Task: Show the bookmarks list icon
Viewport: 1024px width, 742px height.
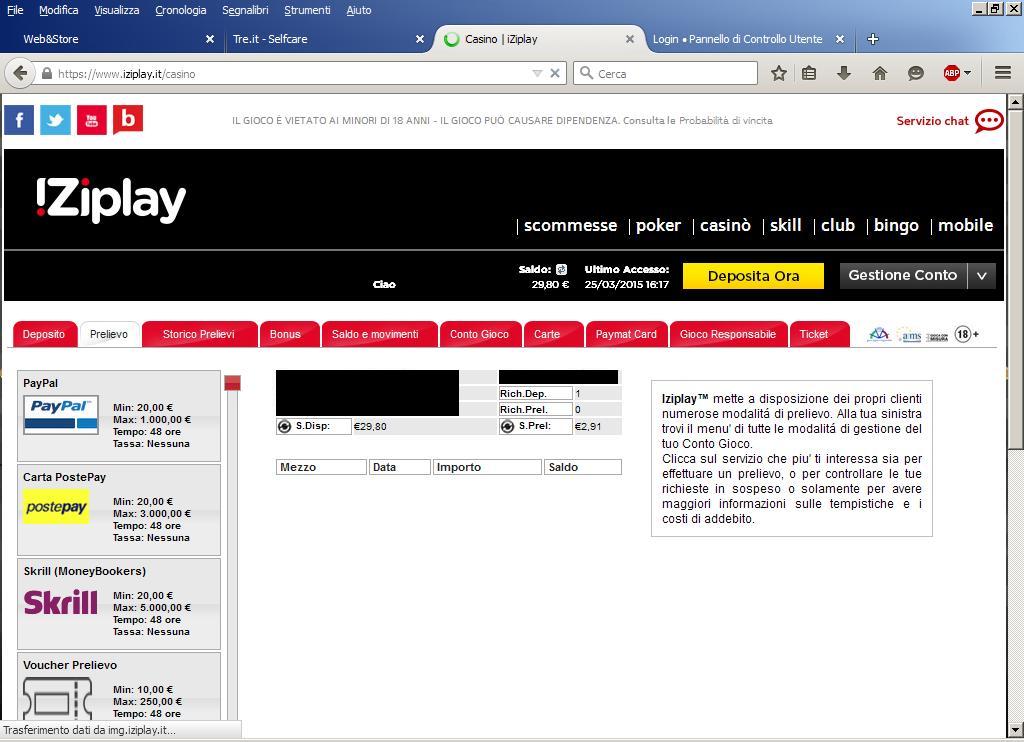Action: (x=808, y=73)
